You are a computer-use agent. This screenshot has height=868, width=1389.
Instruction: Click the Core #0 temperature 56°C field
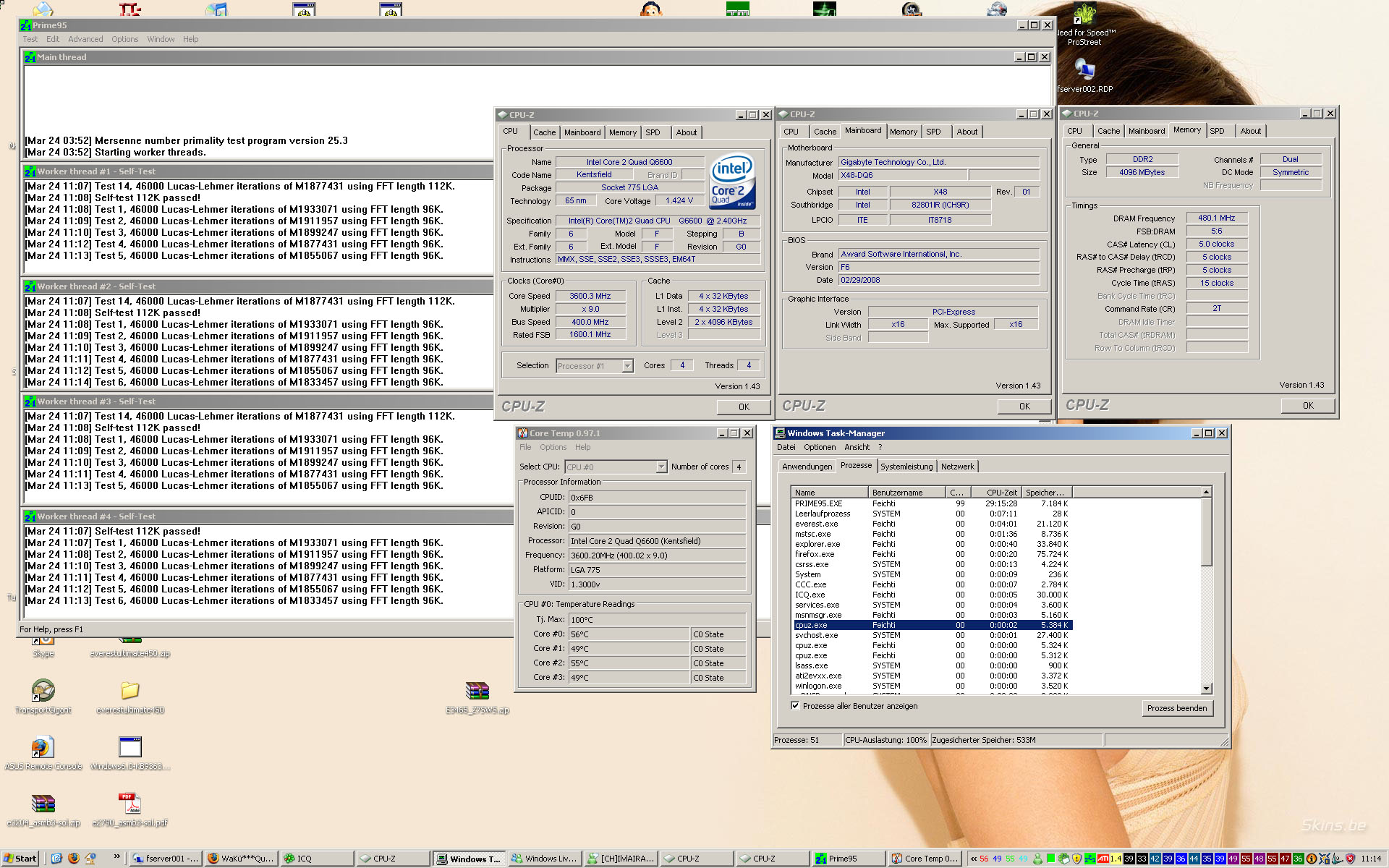click(x=629, y=634)
